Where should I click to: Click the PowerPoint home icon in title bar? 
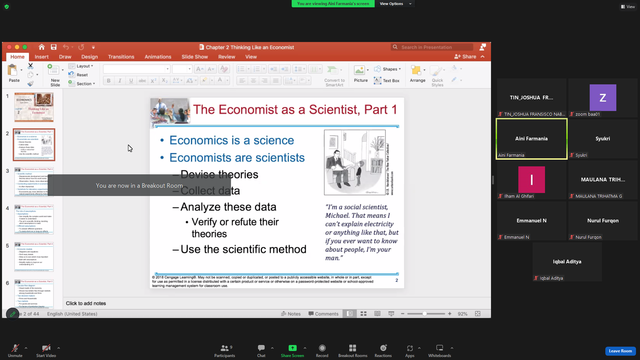(x=41, y=47)
